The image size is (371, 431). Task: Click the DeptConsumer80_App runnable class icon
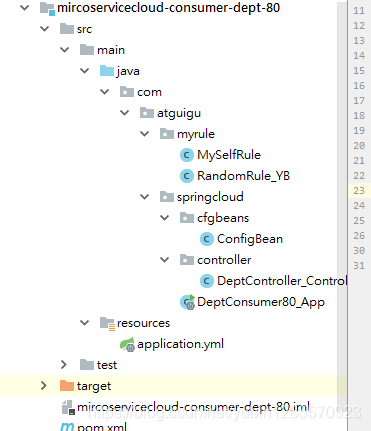point(187,302)
